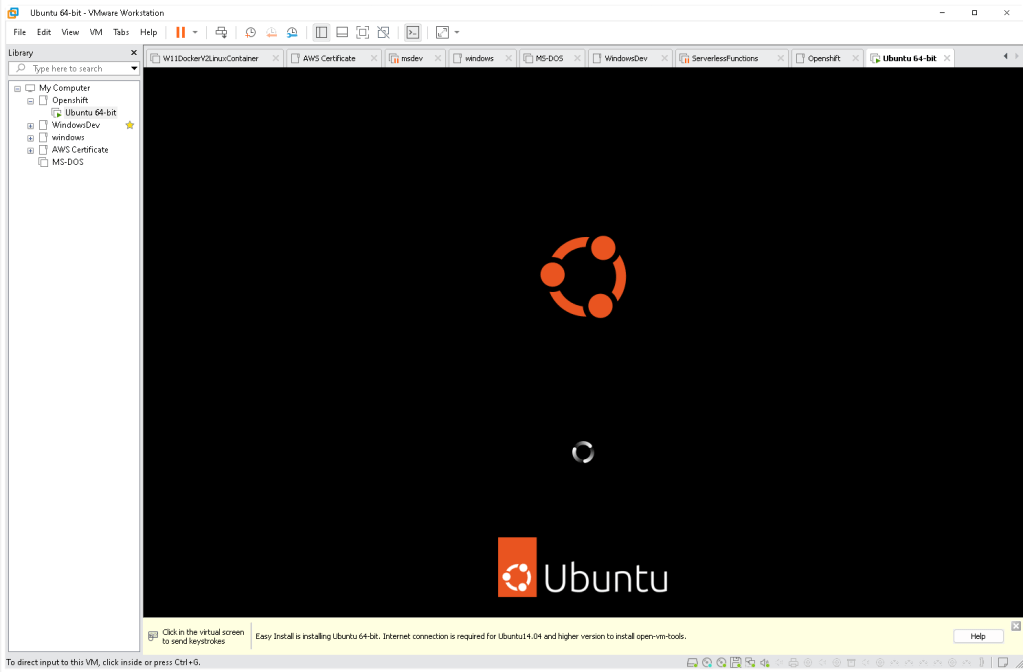Toggle the console view button
The height and width of the screenshot is (672, 1023).
[x=412, y=32]
